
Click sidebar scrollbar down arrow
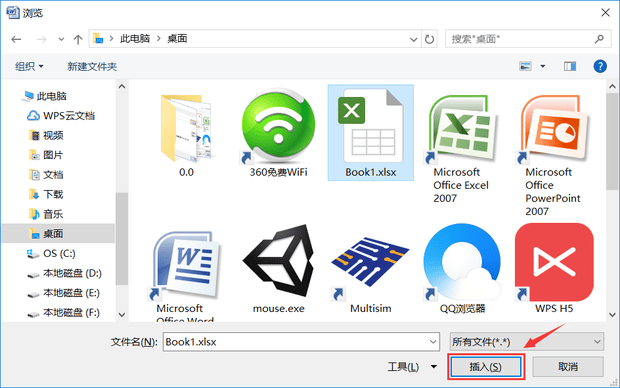point(122,315)
